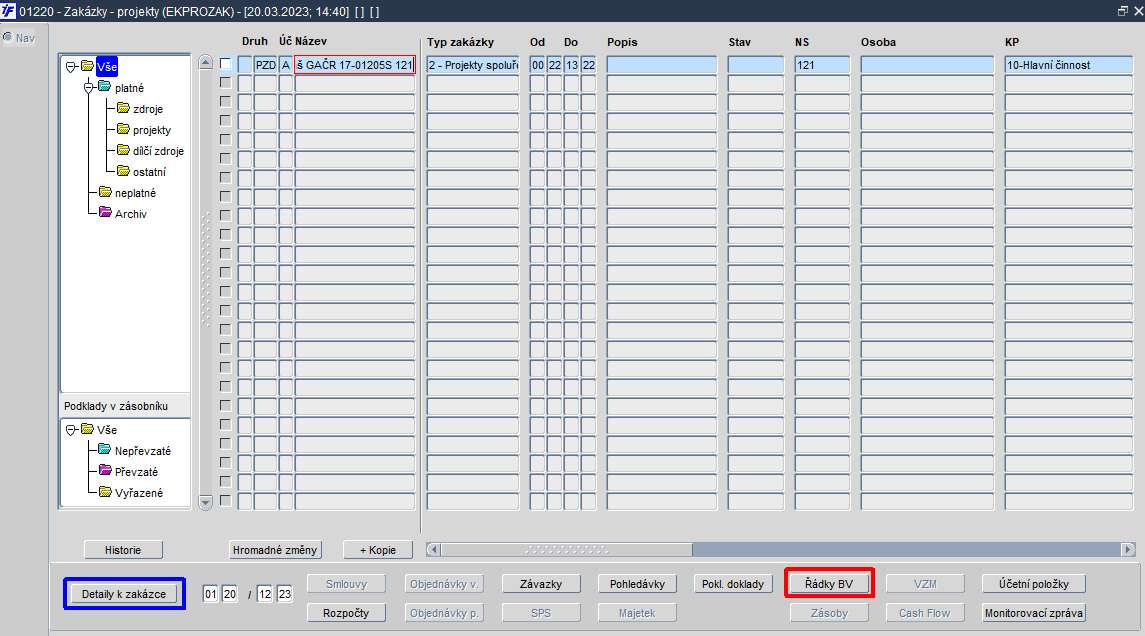This screenshot has width=1145, height=636.
Task: Tick the second row checkbox in grid
Action: pos(226,83)
